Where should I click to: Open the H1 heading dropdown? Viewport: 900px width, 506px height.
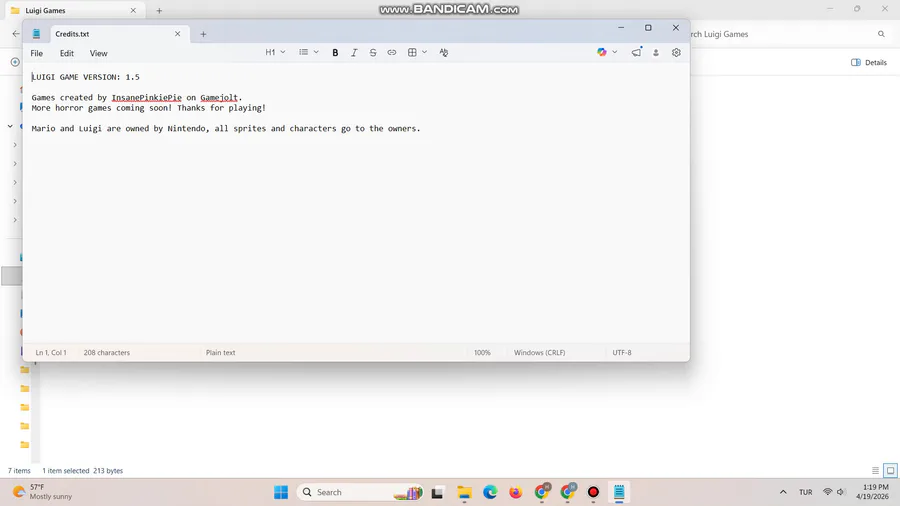point(276,52)
